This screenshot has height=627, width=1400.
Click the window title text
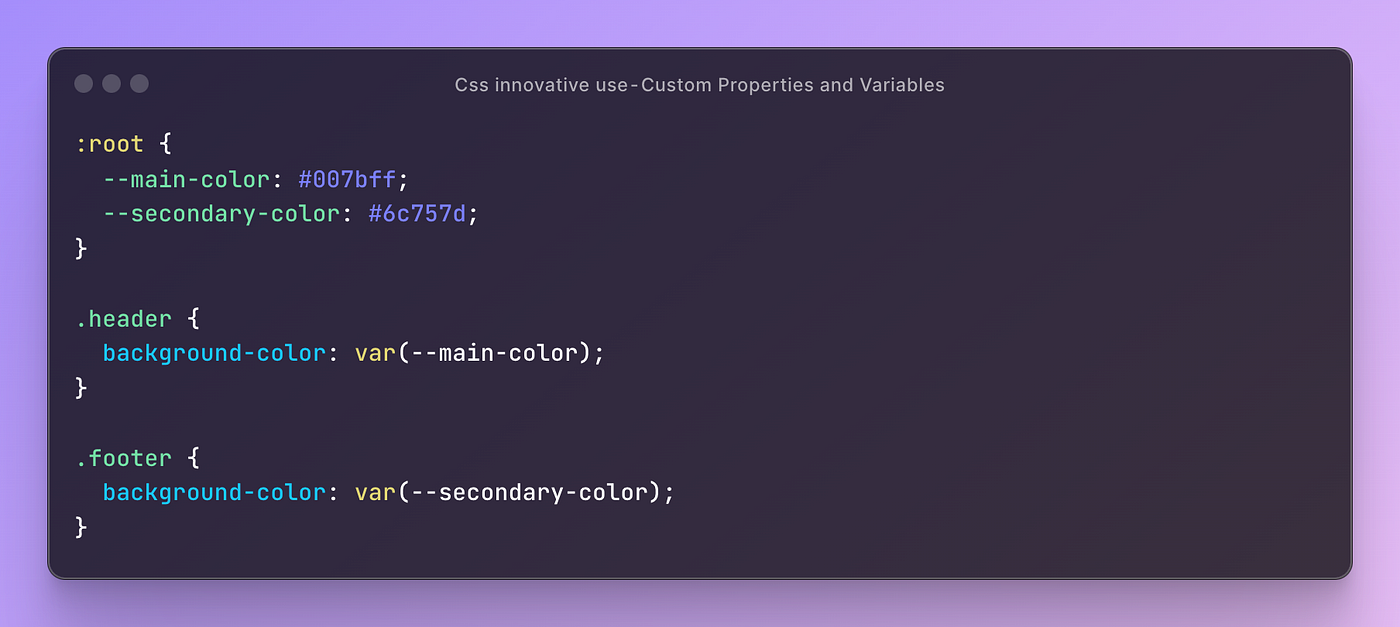point(699,85)
